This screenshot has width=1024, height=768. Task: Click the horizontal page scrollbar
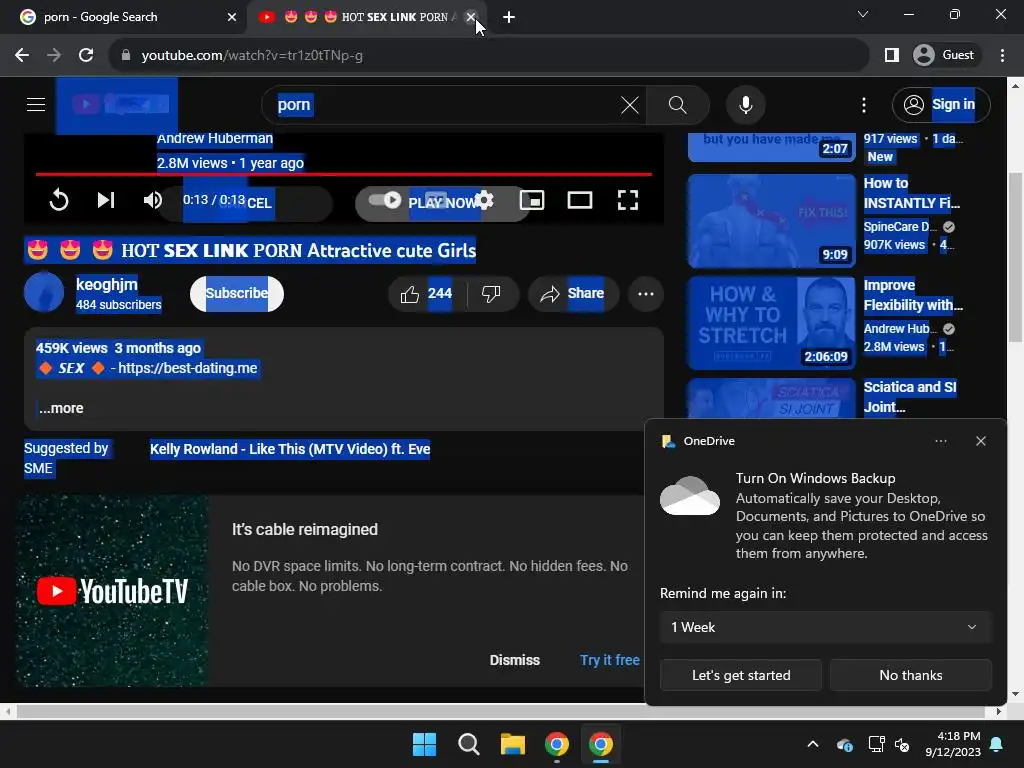click(502, 711)
